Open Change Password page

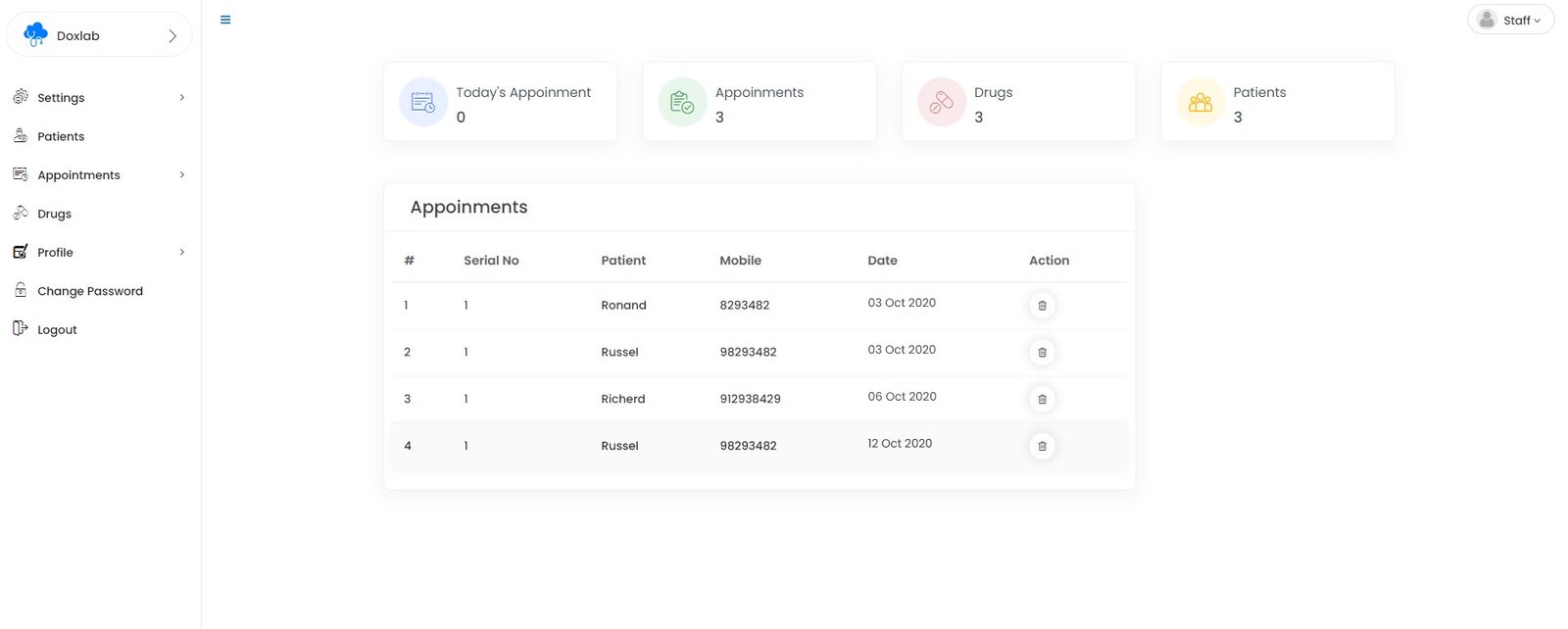[x=89, y=291]
